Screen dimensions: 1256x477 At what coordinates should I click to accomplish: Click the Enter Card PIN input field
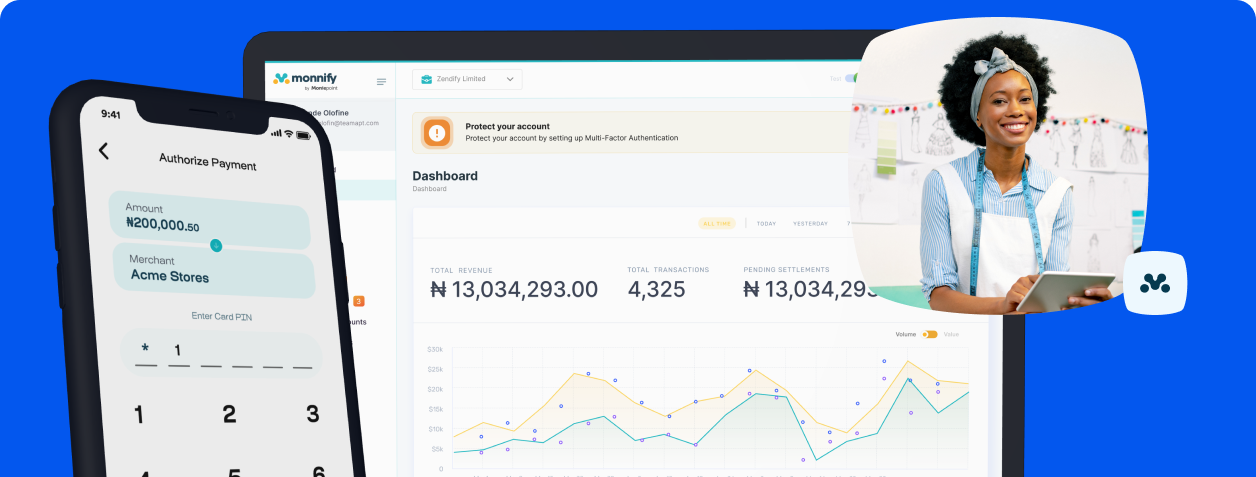tap(222, 353)
